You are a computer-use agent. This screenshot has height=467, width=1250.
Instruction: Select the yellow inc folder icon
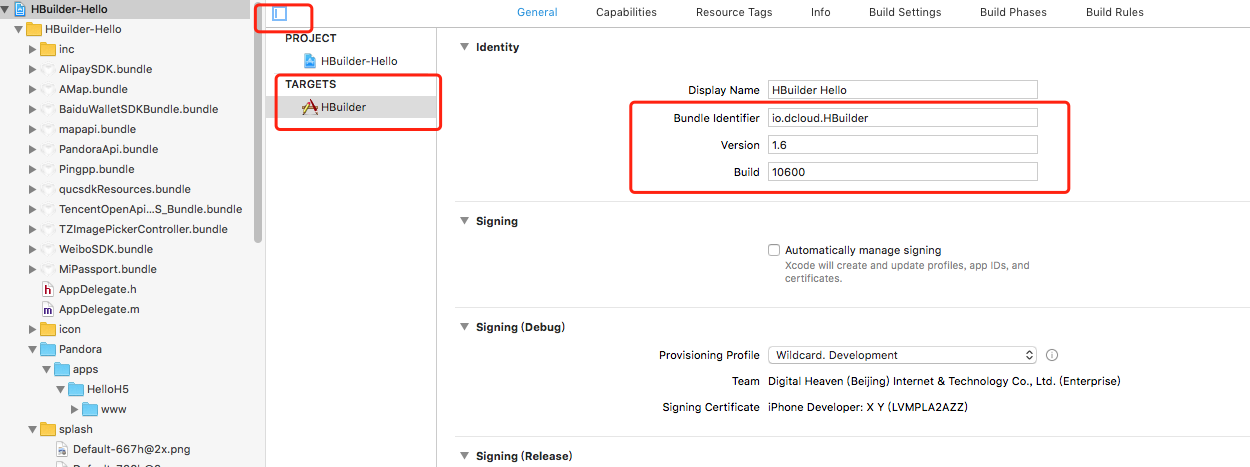48,49
